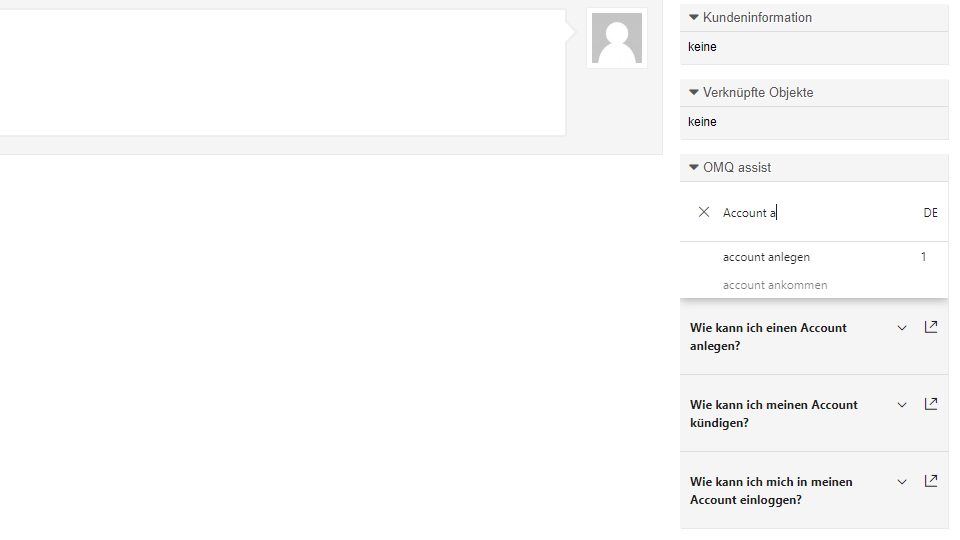Click into the 'Account a' search field
The width and height of the screenshot is (960, 540).
point(817,212)
